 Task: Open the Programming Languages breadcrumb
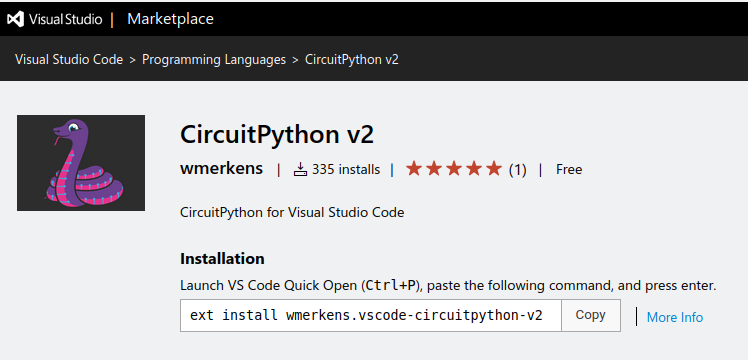pos(214,60)
